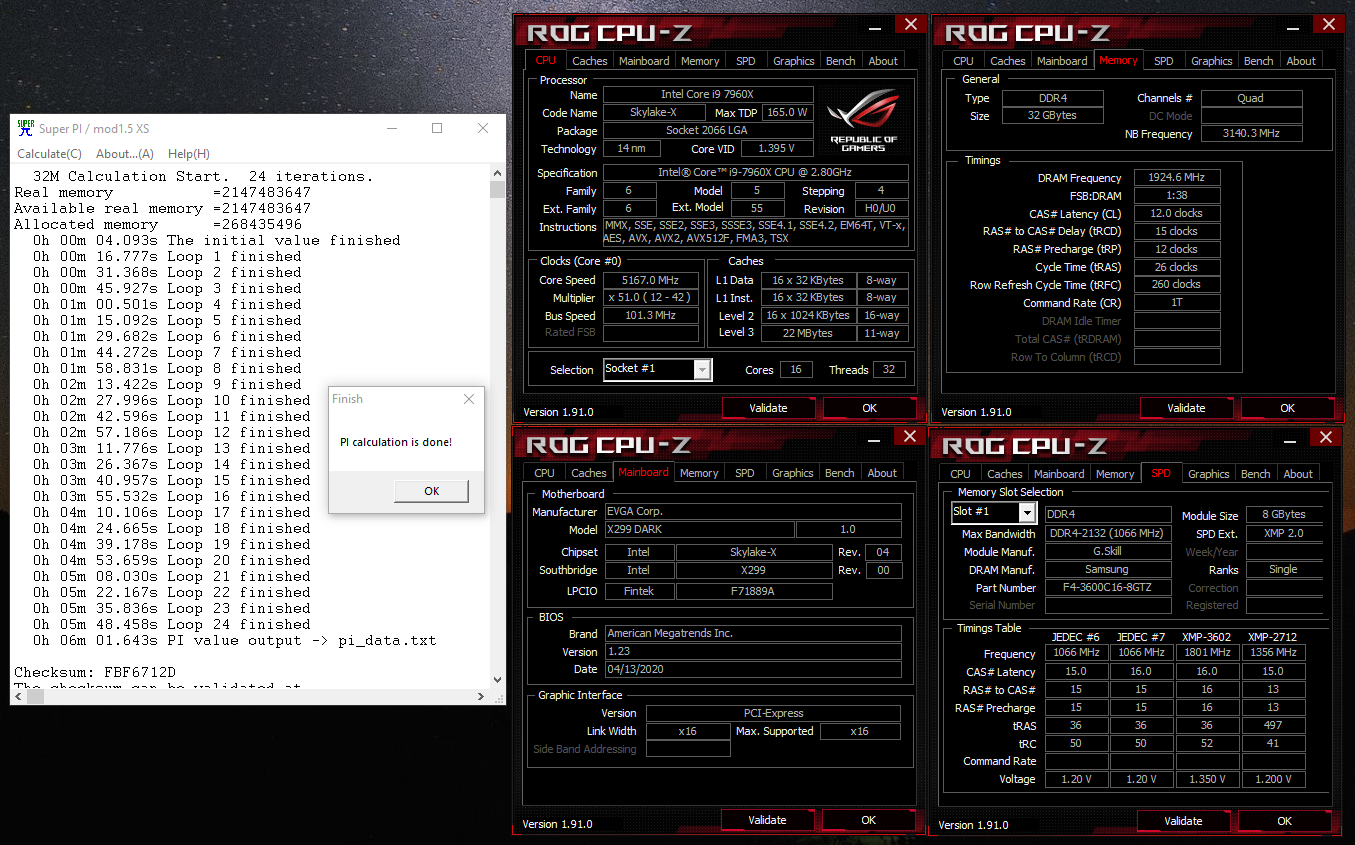Open the Slot #1 memory slot dropdown
The height and width of the screenshot is (845, 1355).
[1027, 513]
